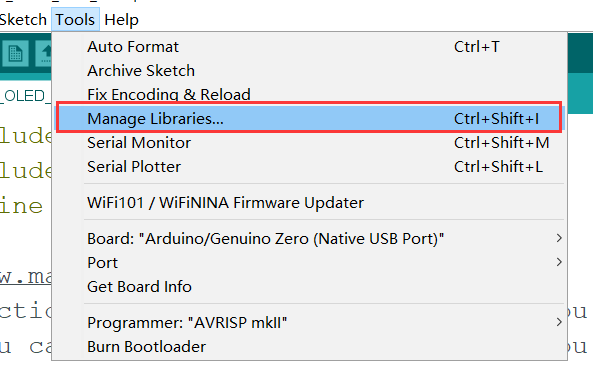Choose Get Board Info
Image resolution: width=593 pixels, height=371 pixels.
point(309,286)
